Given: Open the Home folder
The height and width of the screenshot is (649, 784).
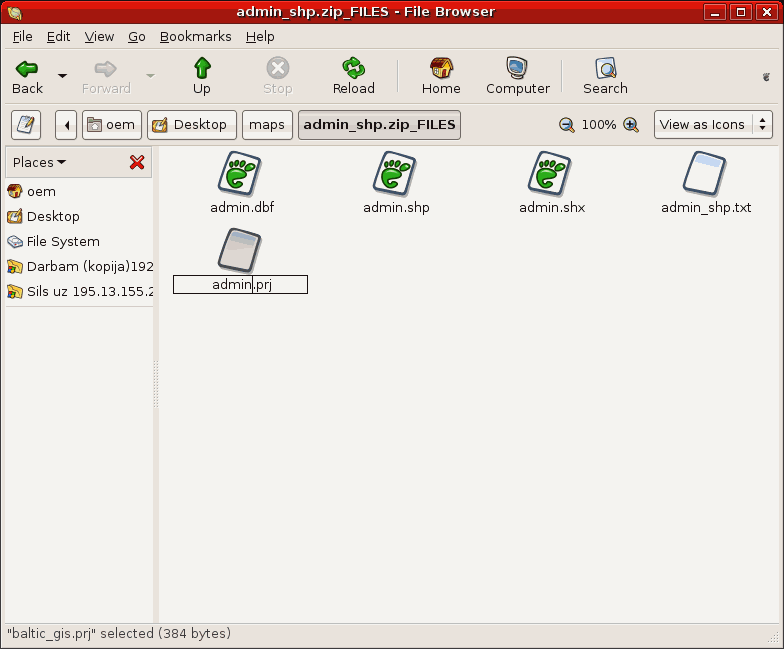Looking at the screenshot, I should (441, 76).
